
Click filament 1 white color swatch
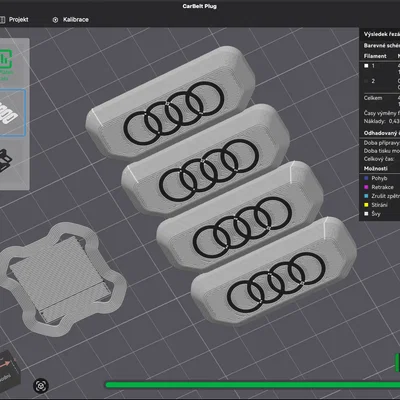(x=366, y=66)
